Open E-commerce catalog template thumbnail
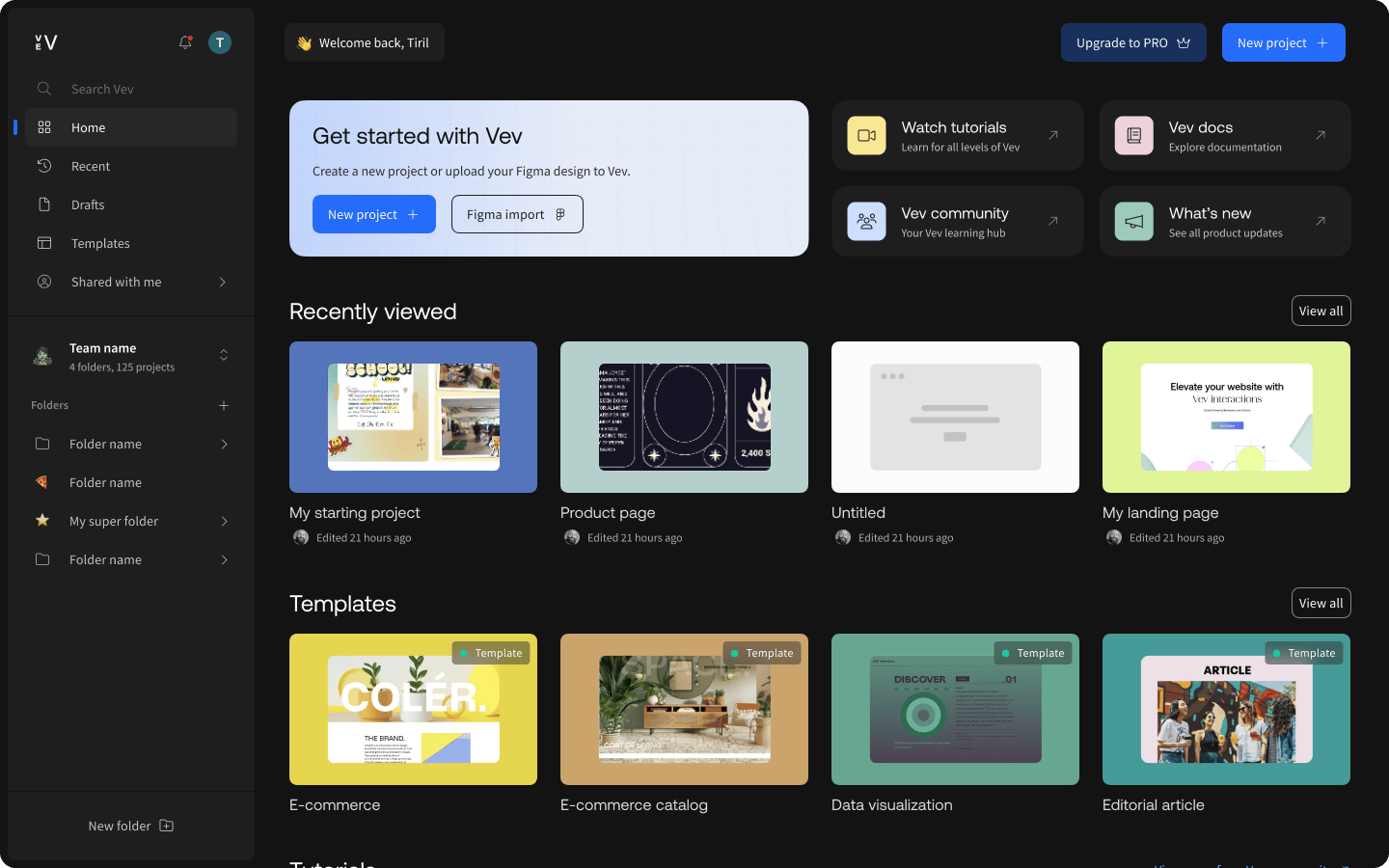Viewport: 1389px width, 868px height. coord(684,709)
